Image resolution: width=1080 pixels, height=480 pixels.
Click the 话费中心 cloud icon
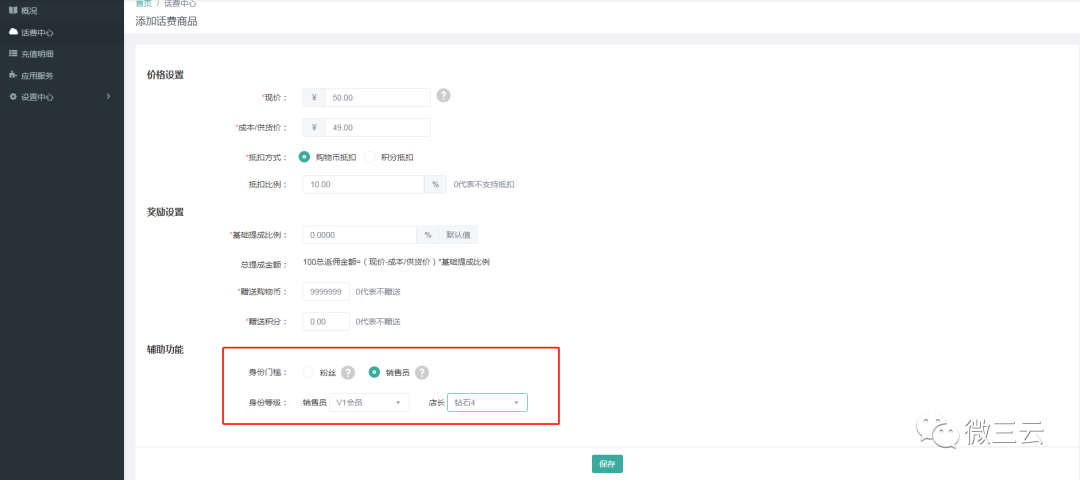pos(12,32)
